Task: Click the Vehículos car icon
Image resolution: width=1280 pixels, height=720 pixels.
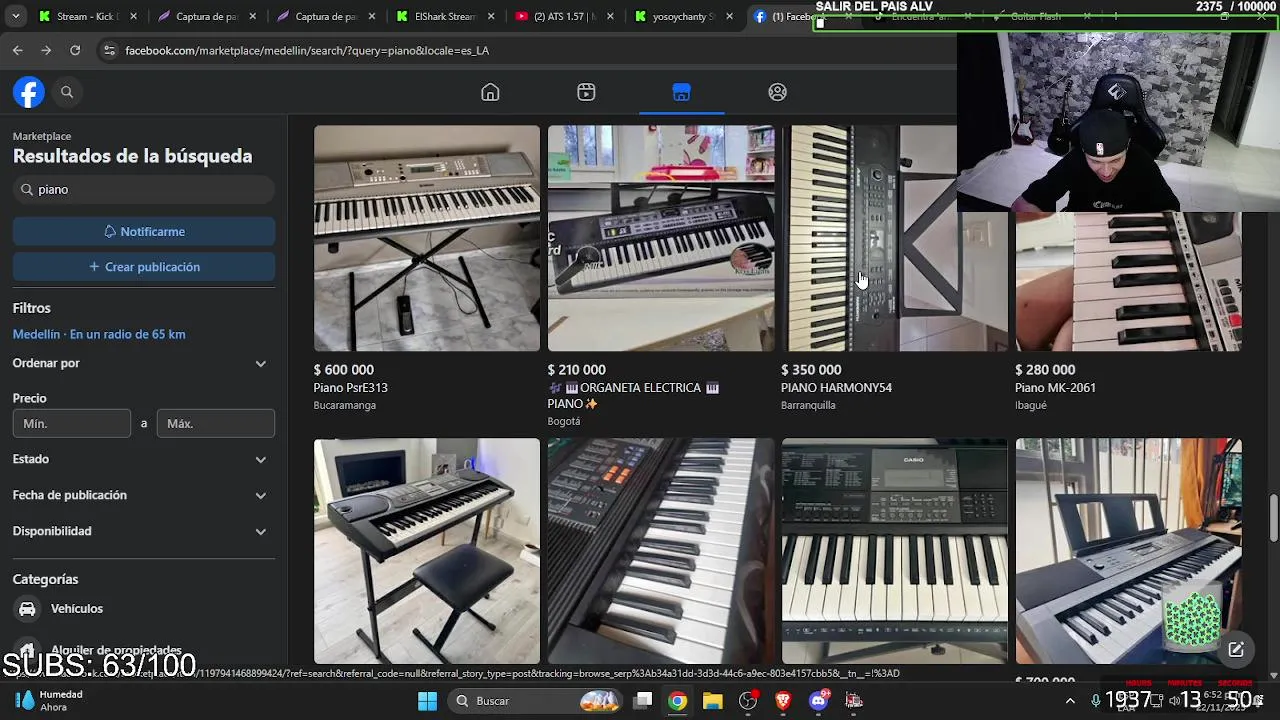Action: point(27,608)
